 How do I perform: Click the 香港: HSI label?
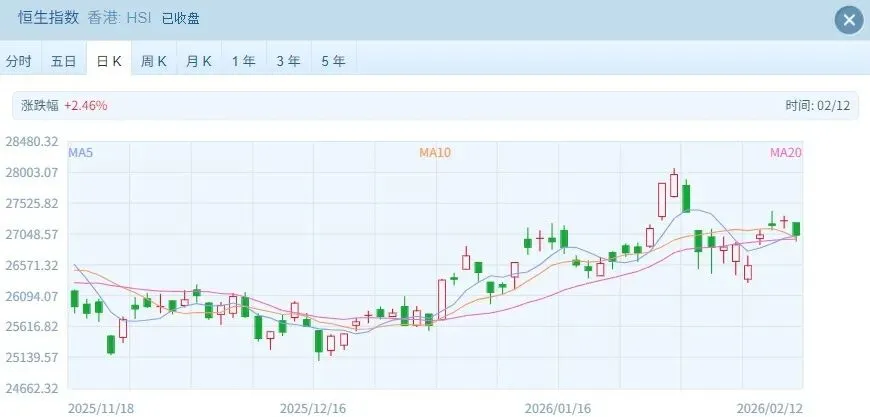click(x=119, y=18)
